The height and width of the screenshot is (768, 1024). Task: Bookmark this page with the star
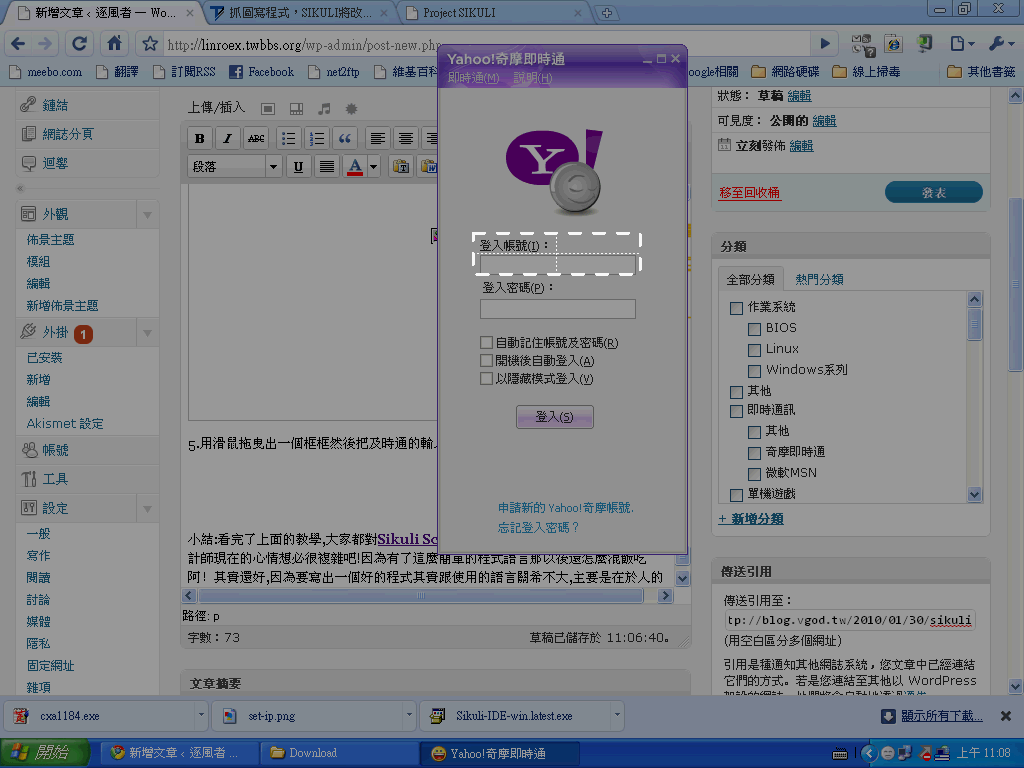tap(150, 44)
